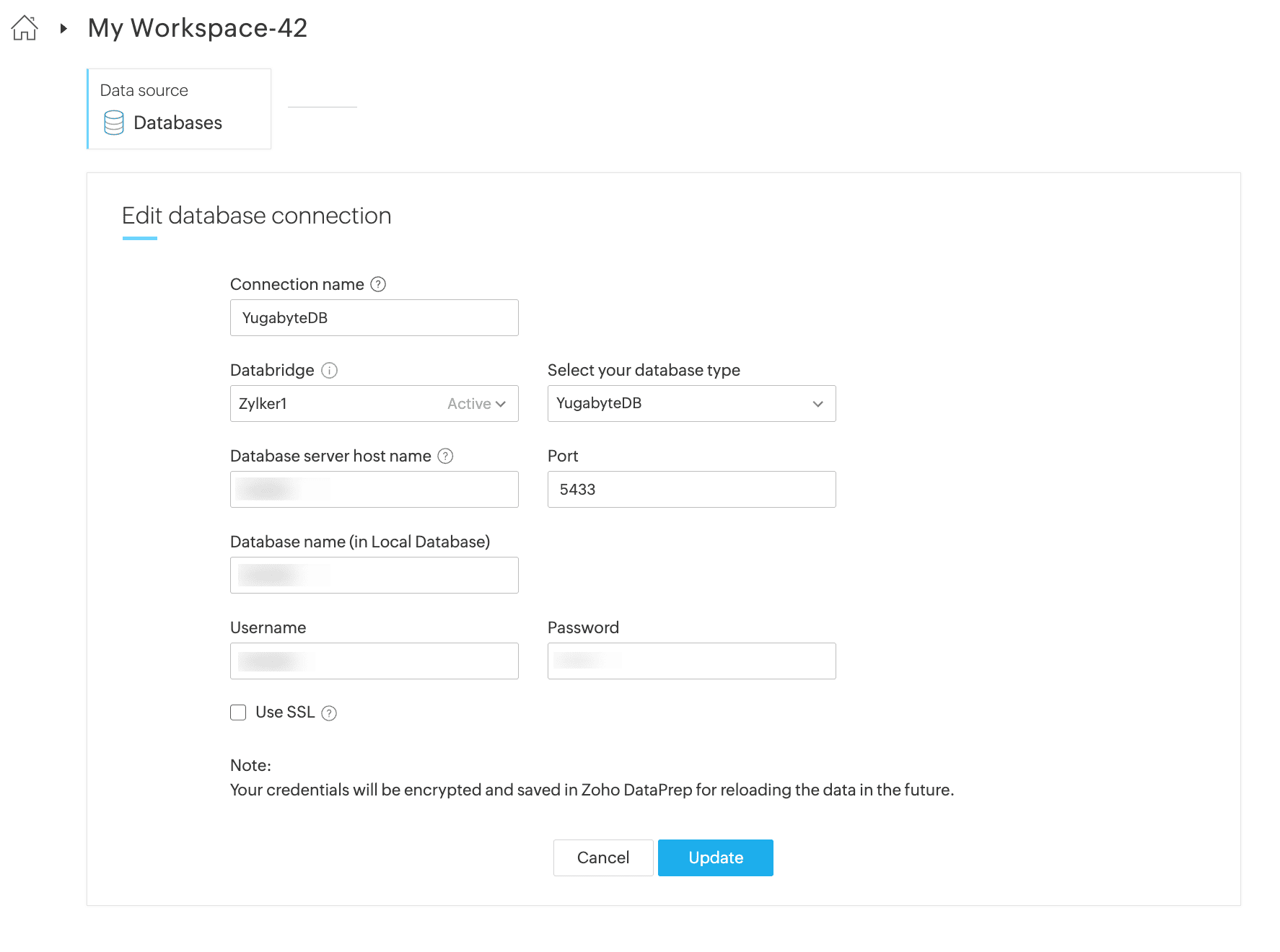Click the Username input field

(x=374, y=661)
